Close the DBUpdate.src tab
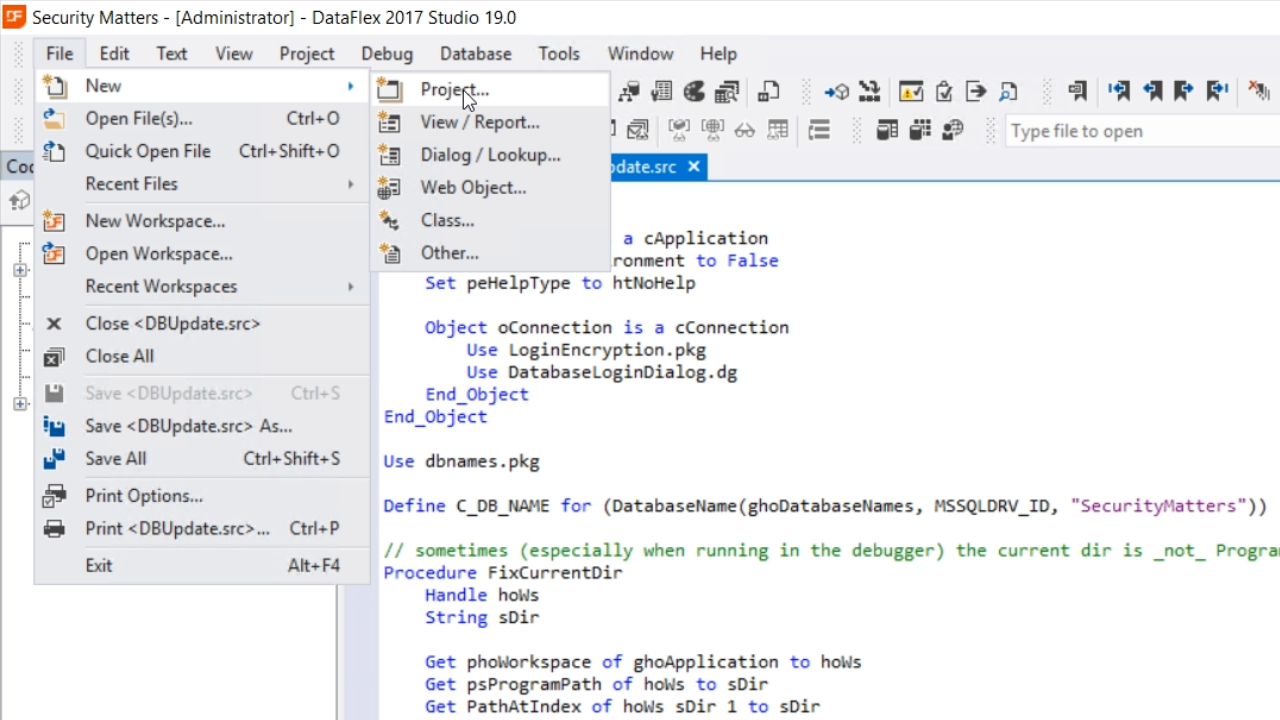This screenshot has width=1280, height=720. point(694,167)
